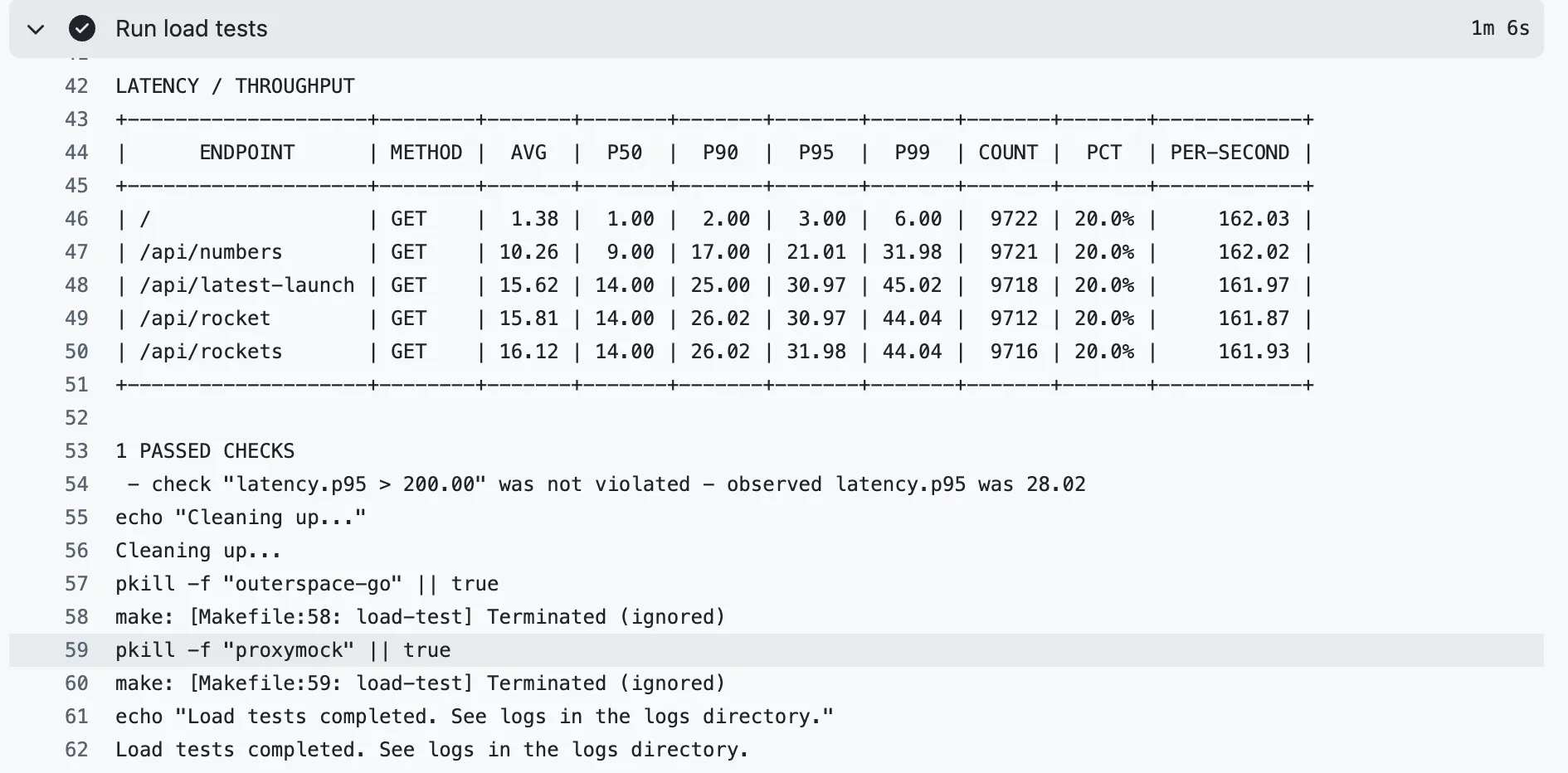1568x773 pixels.
Task: Click line 57 containing pkill outerspace-go
Action: 307,583
